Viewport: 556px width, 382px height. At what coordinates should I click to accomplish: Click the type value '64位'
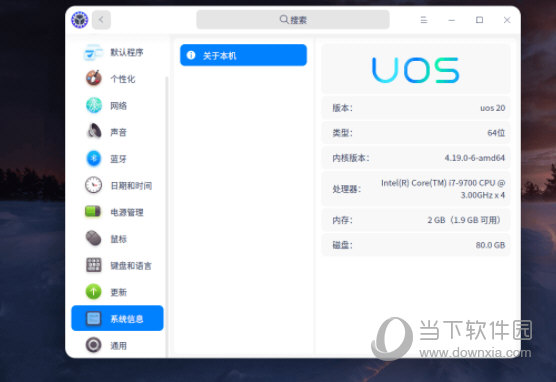click(x=496, y=133)
